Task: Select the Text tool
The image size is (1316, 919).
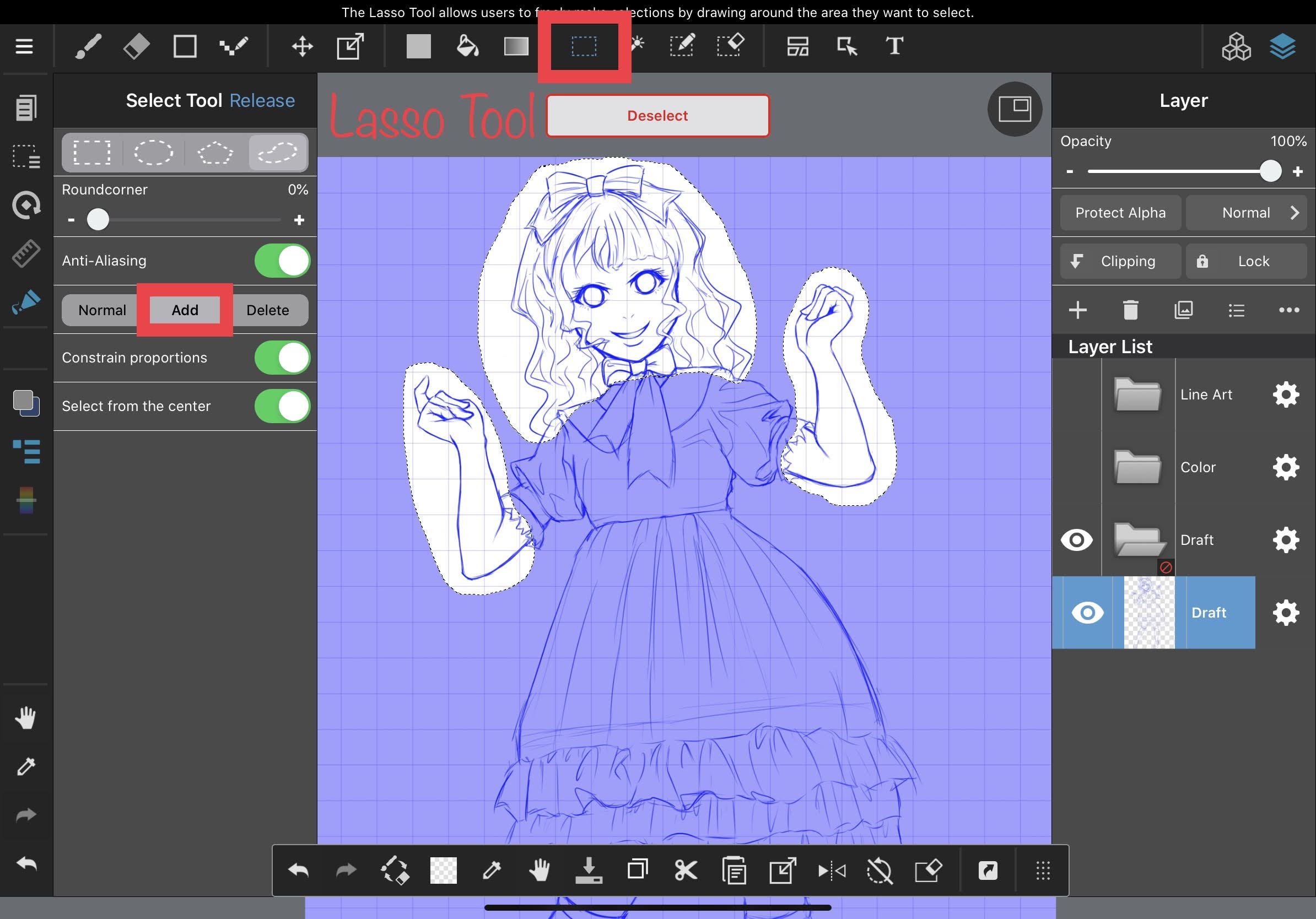Action: pyautogui.click(x=894, y=46)
